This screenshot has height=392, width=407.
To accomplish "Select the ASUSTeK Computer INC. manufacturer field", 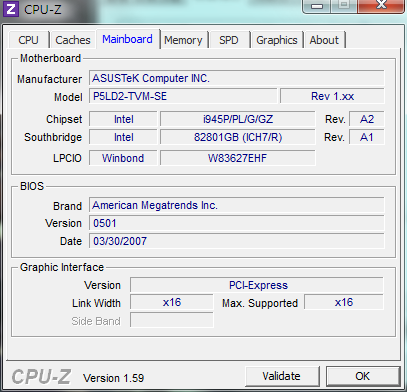I will tap(237, 78).
